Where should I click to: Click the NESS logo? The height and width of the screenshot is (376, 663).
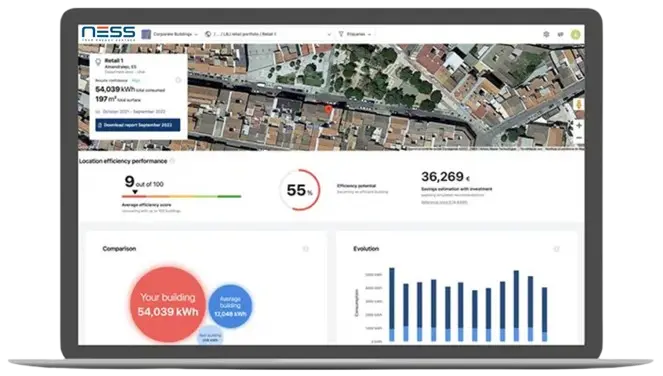click(x=108, y=33)
